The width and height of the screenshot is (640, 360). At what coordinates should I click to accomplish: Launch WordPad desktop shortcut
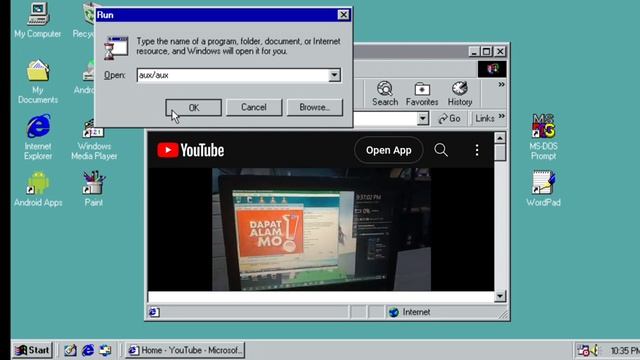point(543,189)
